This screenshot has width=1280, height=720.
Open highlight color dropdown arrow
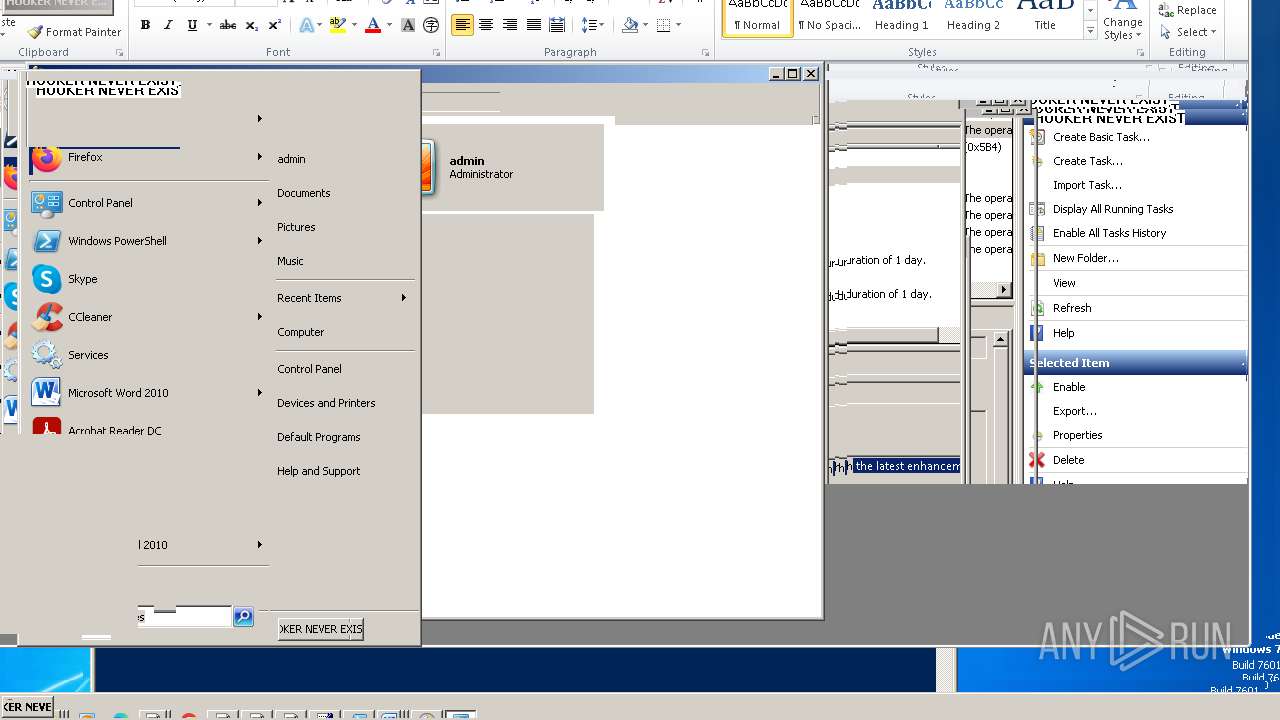pyautogui.click(x=353, y=25)
